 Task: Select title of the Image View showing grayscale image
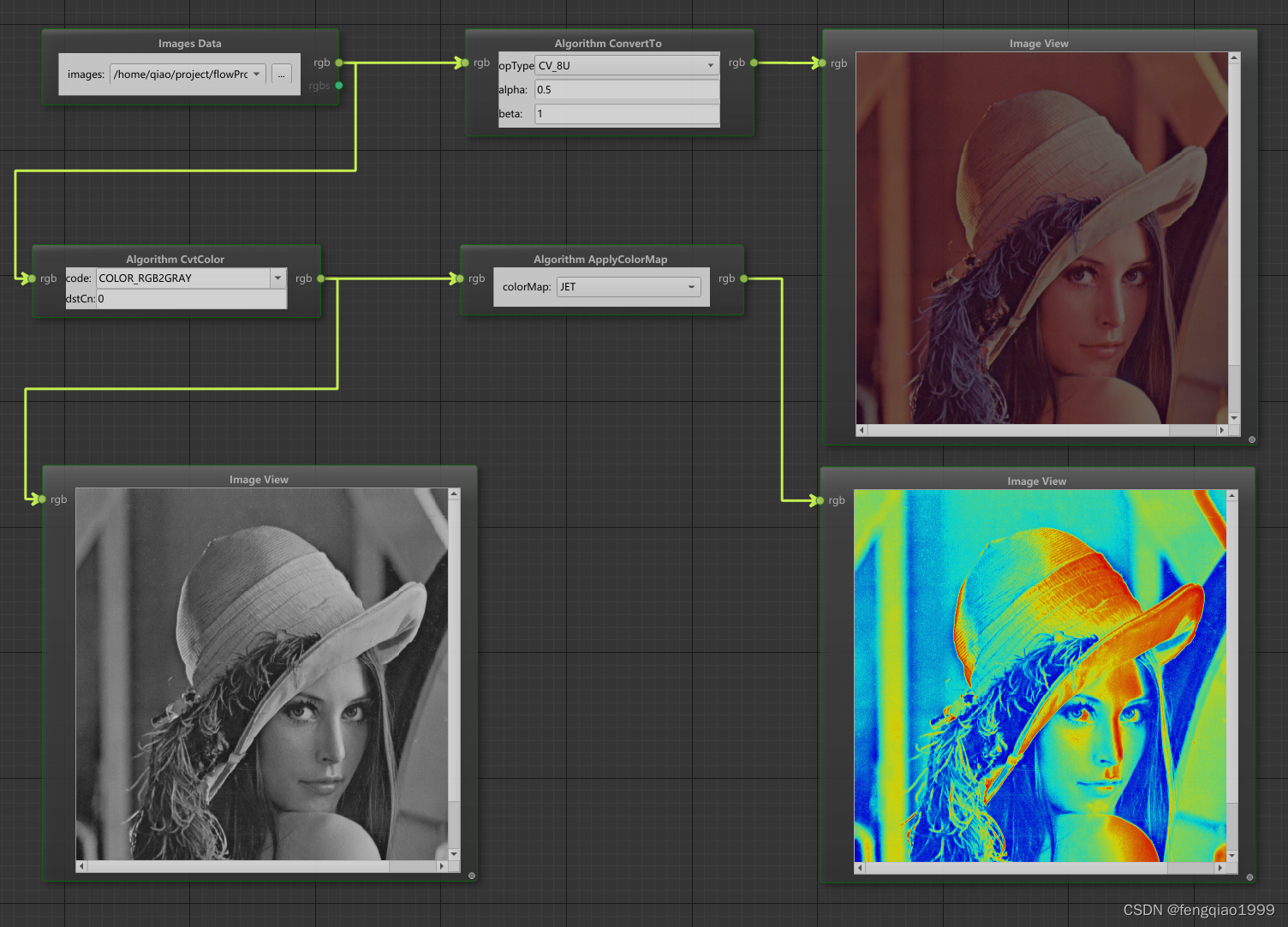click(x=259, y=480)
